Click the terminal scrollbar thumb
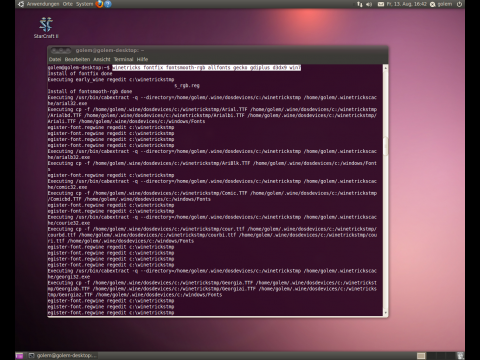This screenshot has height=360, width=480. [x=386, y=146]
